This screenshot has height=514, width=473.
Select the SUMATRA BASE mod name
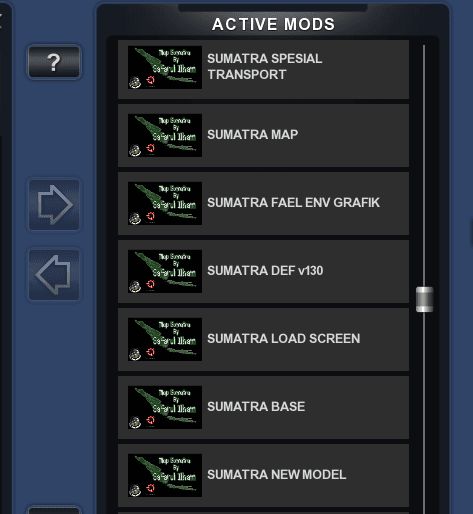coord(256,407)
